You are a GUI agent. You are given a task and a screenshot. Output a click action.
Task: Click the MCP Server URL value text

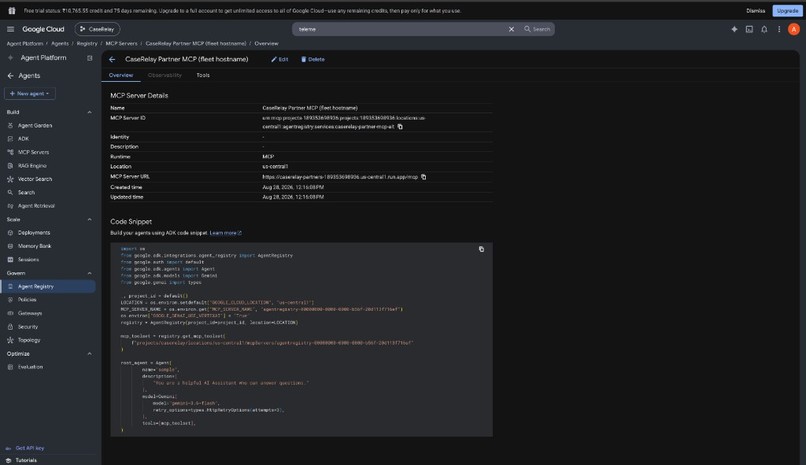(x=340, y=177)
